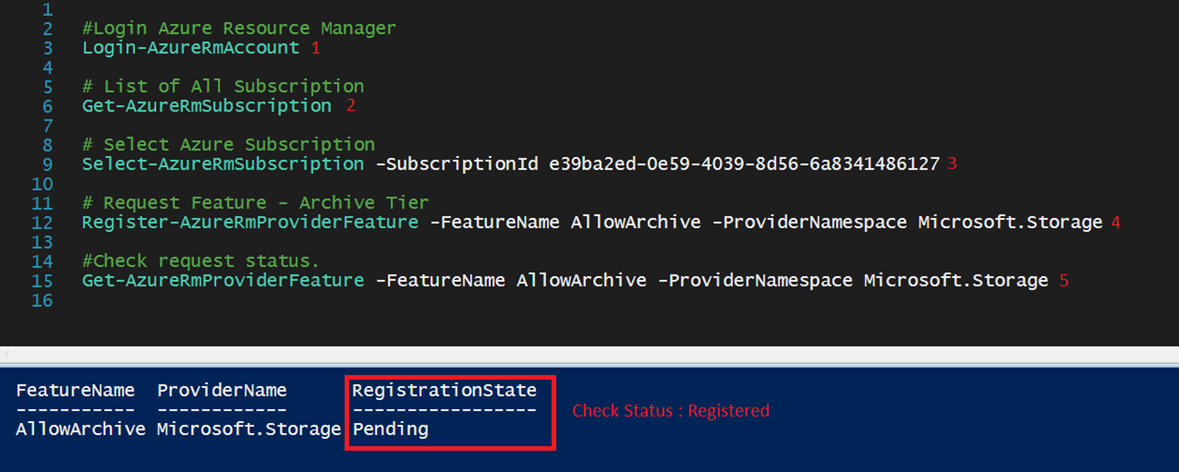Click line number 16 in the gutter
Viewport: 1179px width, 472px height.
coord(43,300)
